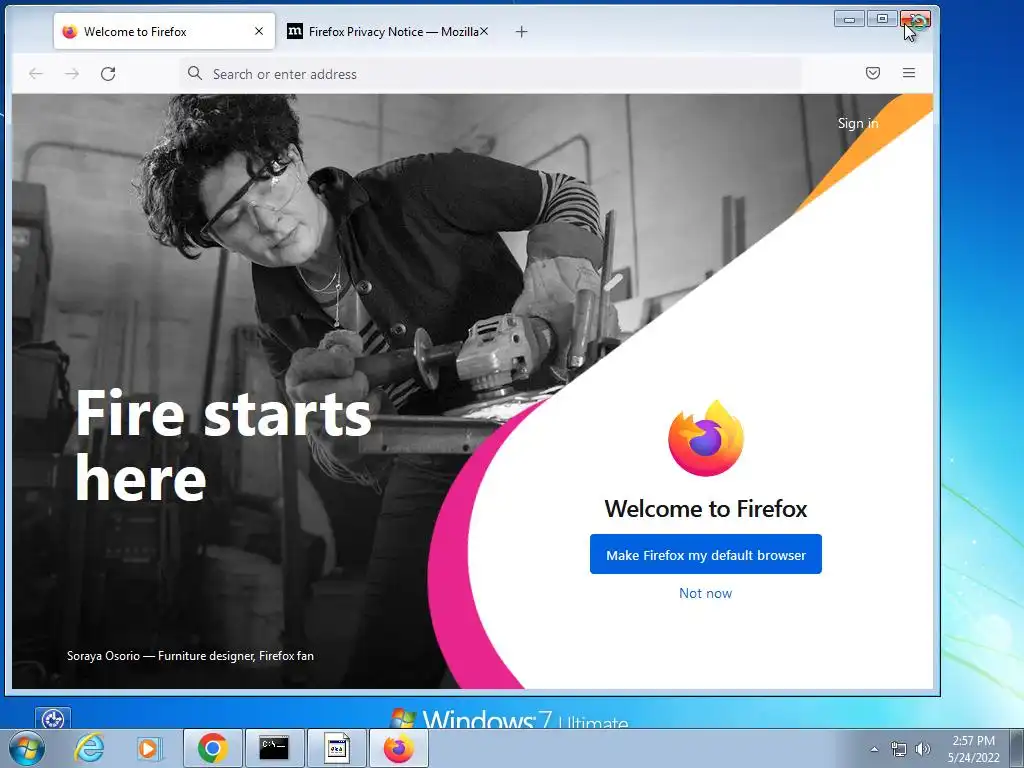Open the batch file window on taskbar
Screen dimensions: 1024x768
click(336, 748)
